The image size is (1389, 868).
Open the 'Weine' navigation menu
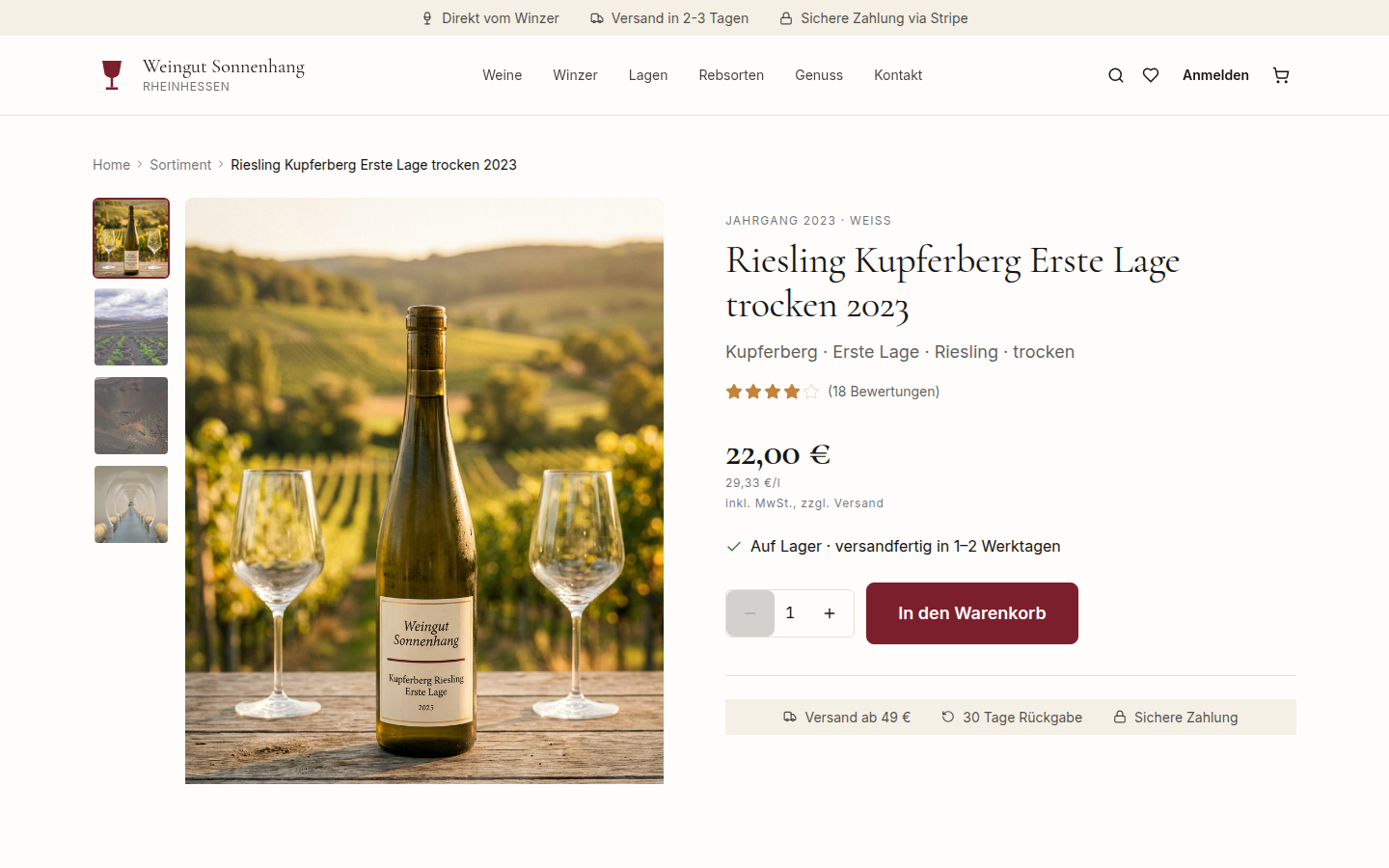pyautogui.click(x=502, y=74)
